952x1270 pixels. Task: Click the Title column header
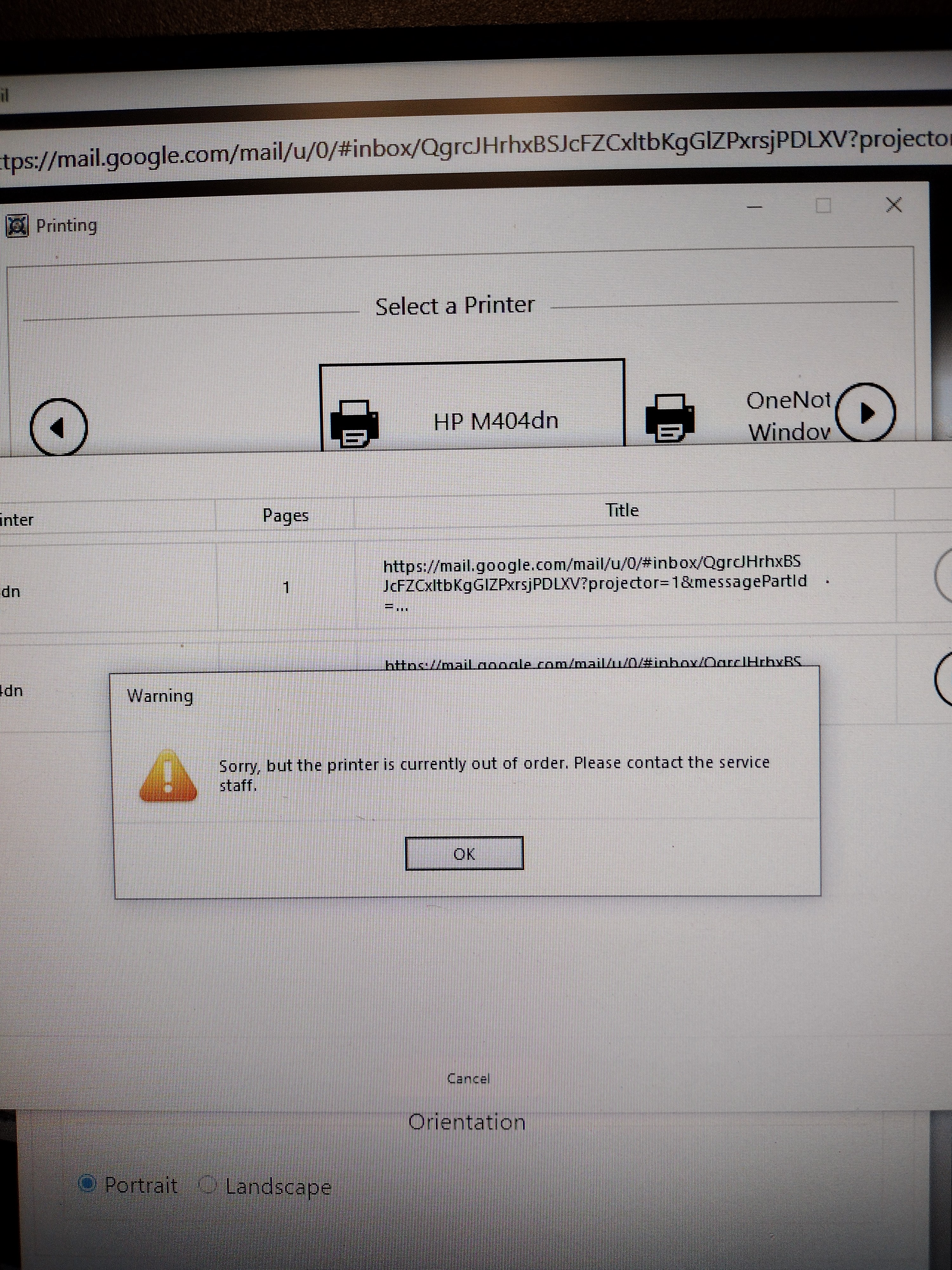[622, 511]
